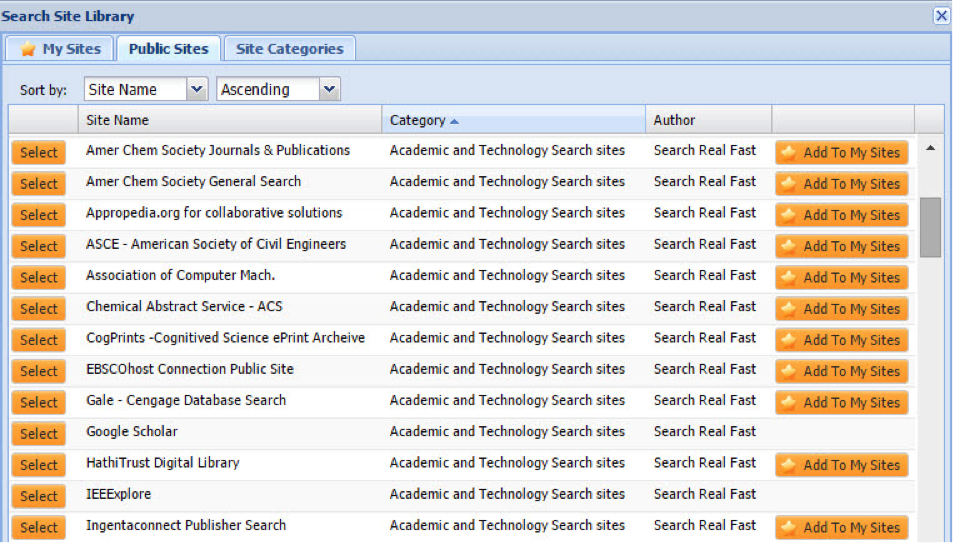
Task: Open the Site Name sort-by dropdown
Action: 196,89
